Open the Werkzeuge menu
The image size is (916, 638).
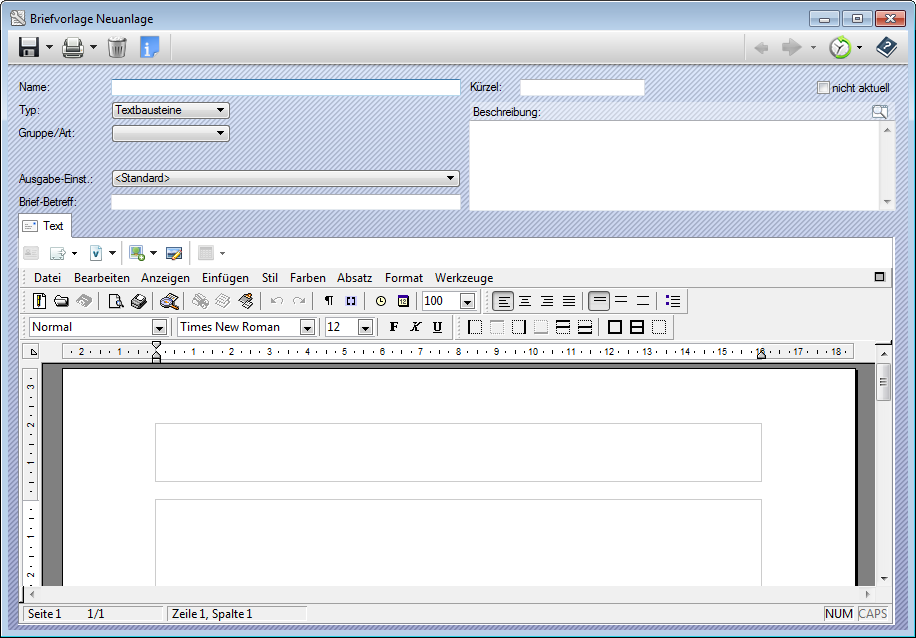pyautogui.click(x=463, y=278)
